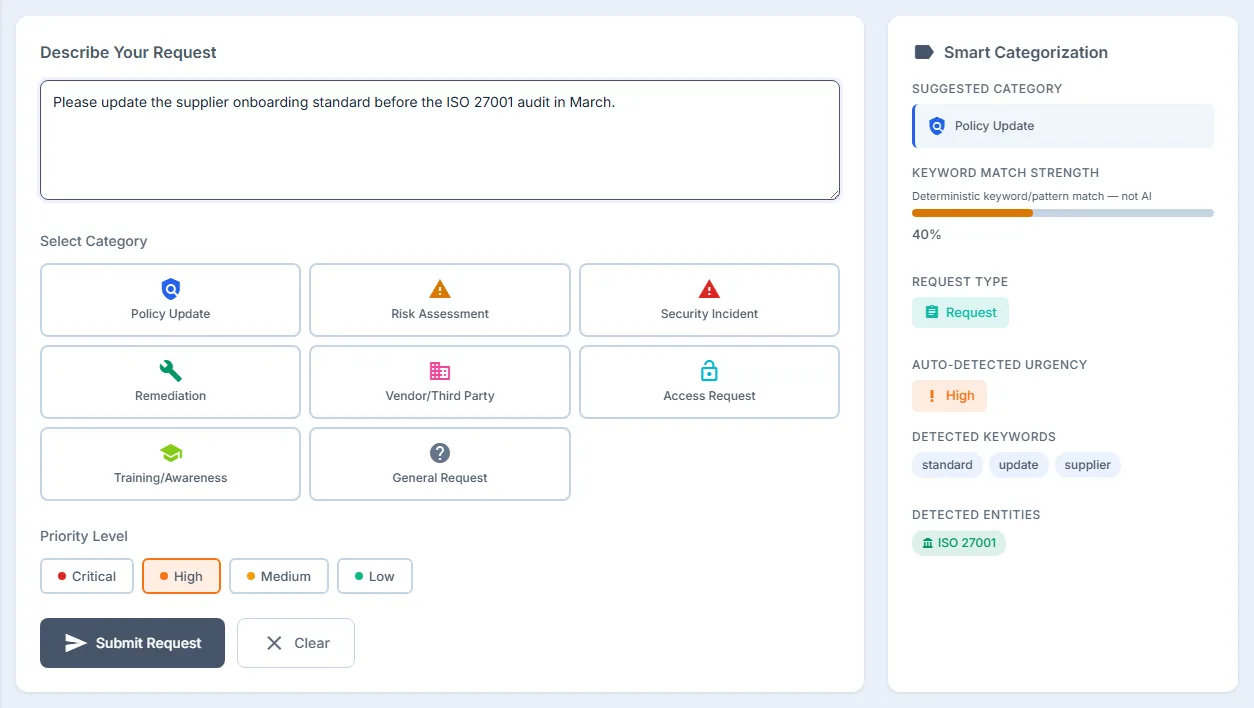The image size is (1254, 708).
Task: Choose the General Request category card
Action: pos(440,464)
